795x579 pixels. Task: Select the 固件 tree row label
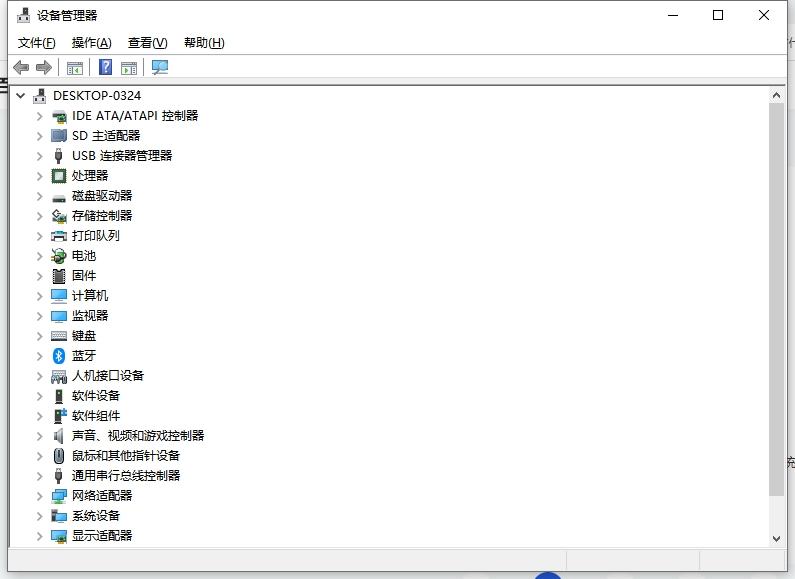[x=84, y=276]
